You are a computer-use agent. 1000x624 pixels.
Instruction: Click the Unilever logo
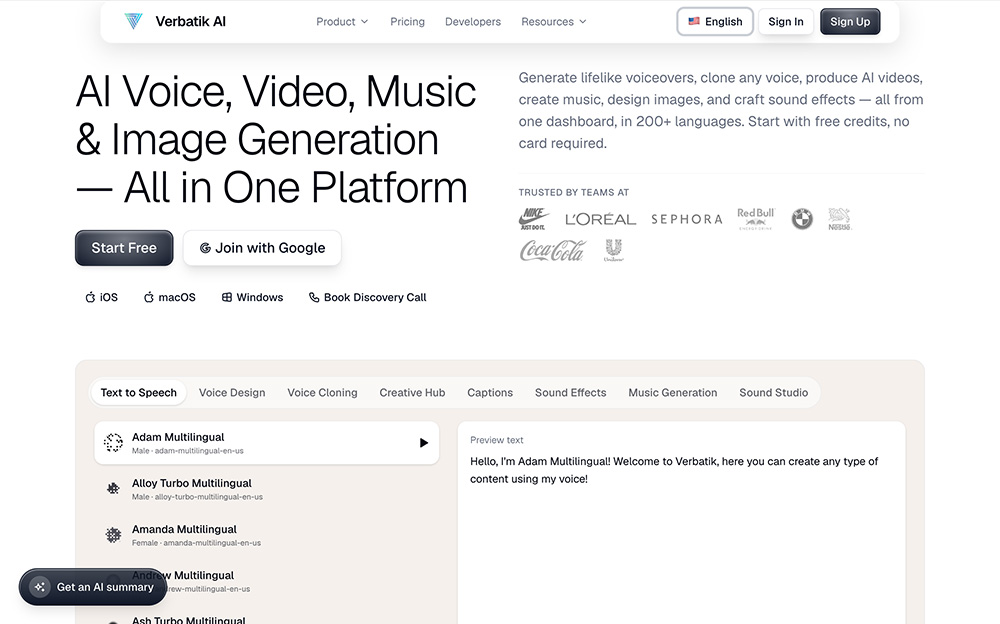coord(614,250)
